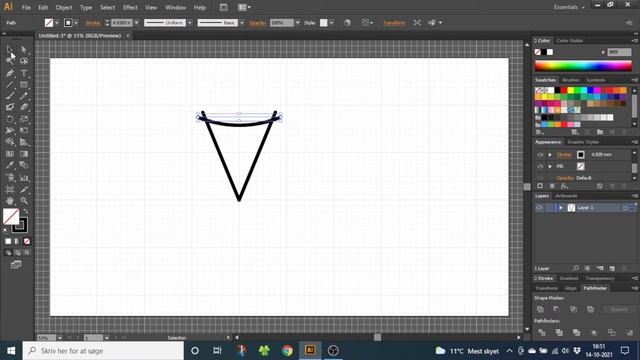Image resolution: width=640 pixels, height=360 pixels.
Task: Select the Blob Brush tool
Action: pos(10,107)
